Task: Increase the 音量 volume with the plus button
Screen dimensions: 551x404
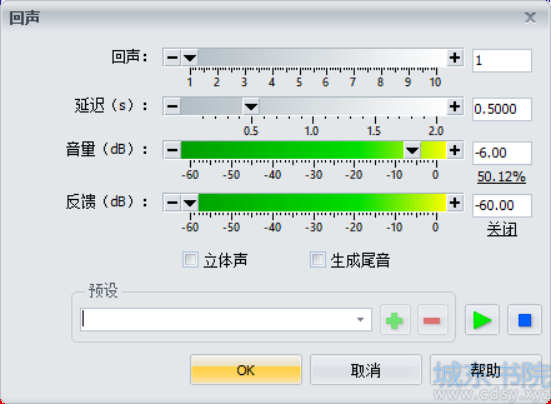Action: pos(455,150)
